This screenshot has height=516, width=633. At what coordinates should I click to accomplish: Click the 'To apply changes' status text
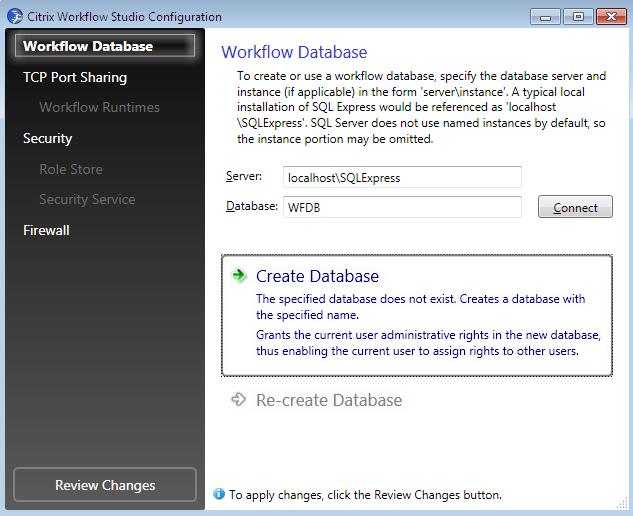coord(365,495)
